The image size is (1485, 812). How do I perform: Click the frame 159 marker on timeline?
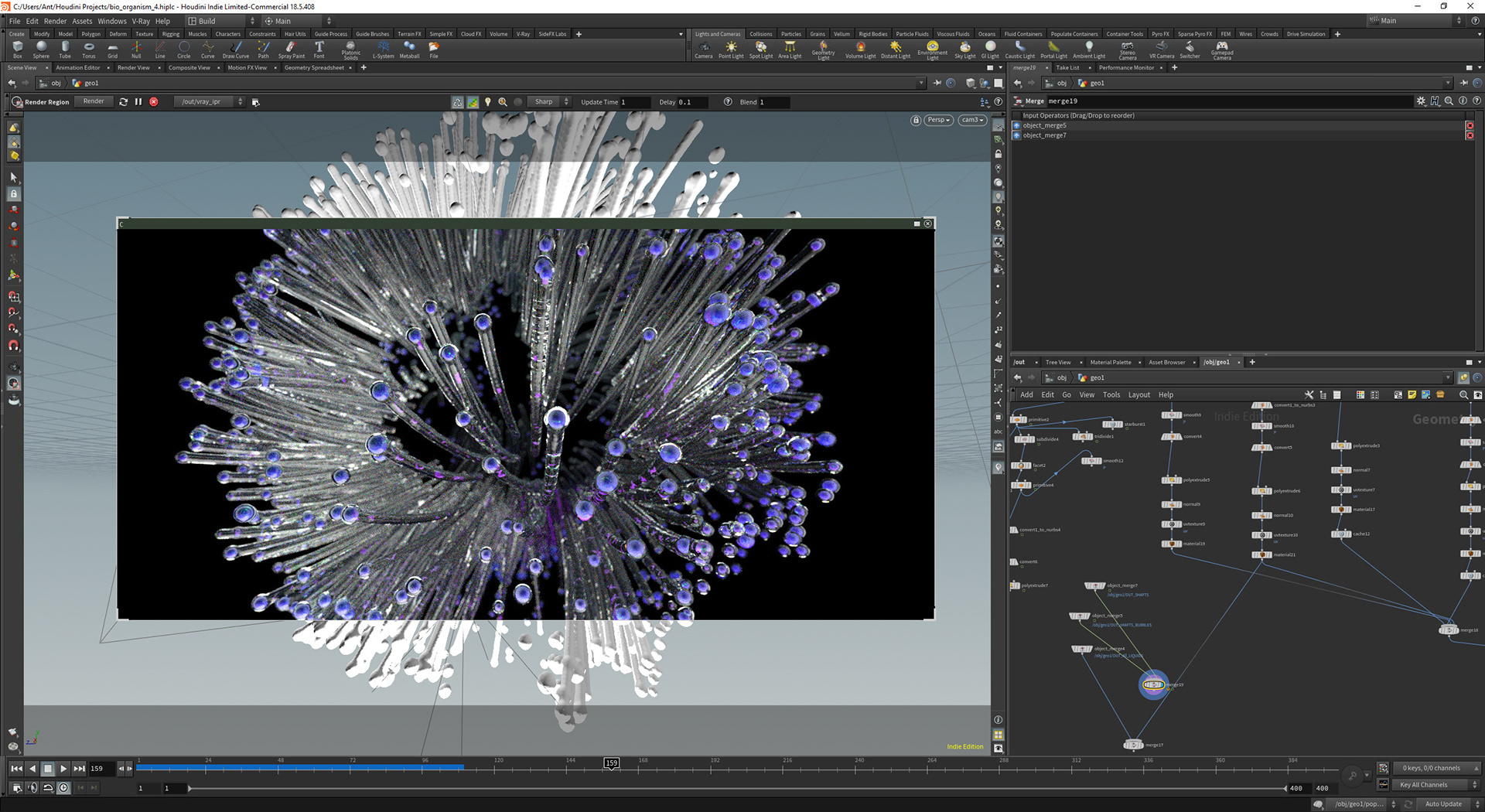click(x=611, y=763)
